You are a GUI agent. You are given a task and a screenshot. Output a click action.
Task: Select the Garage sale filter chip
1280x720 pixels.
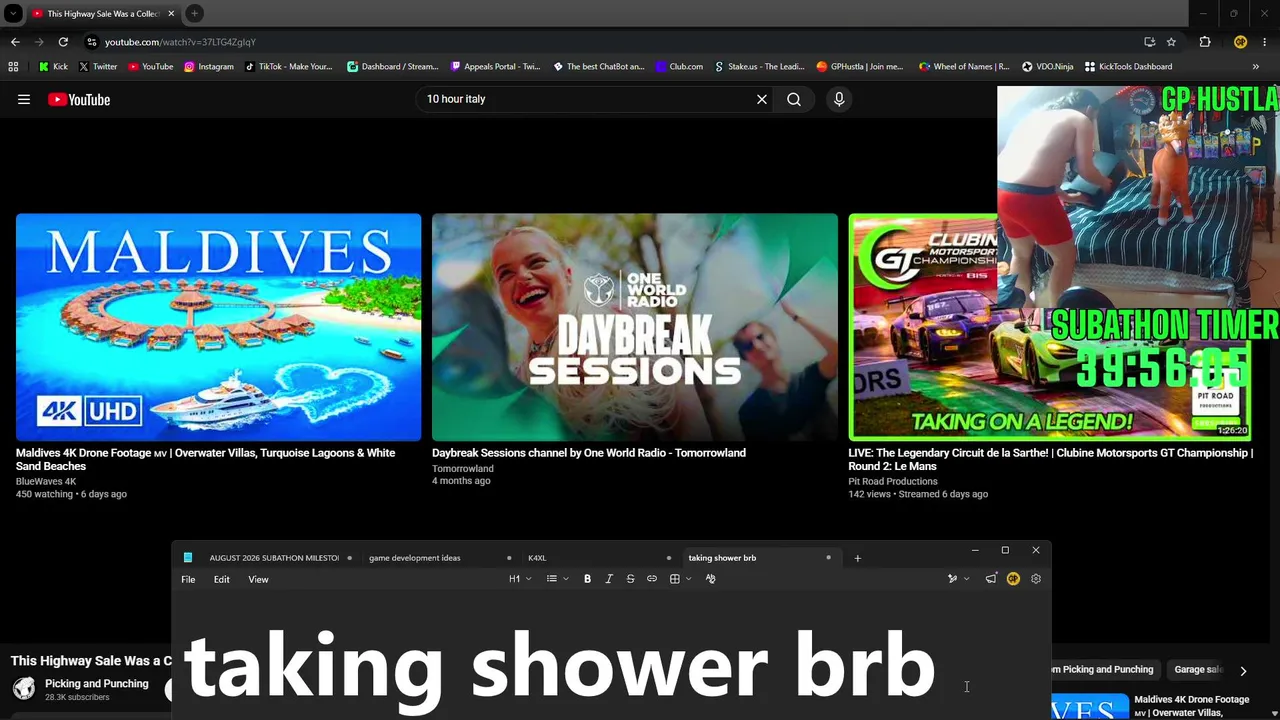tap(1198, 670)
